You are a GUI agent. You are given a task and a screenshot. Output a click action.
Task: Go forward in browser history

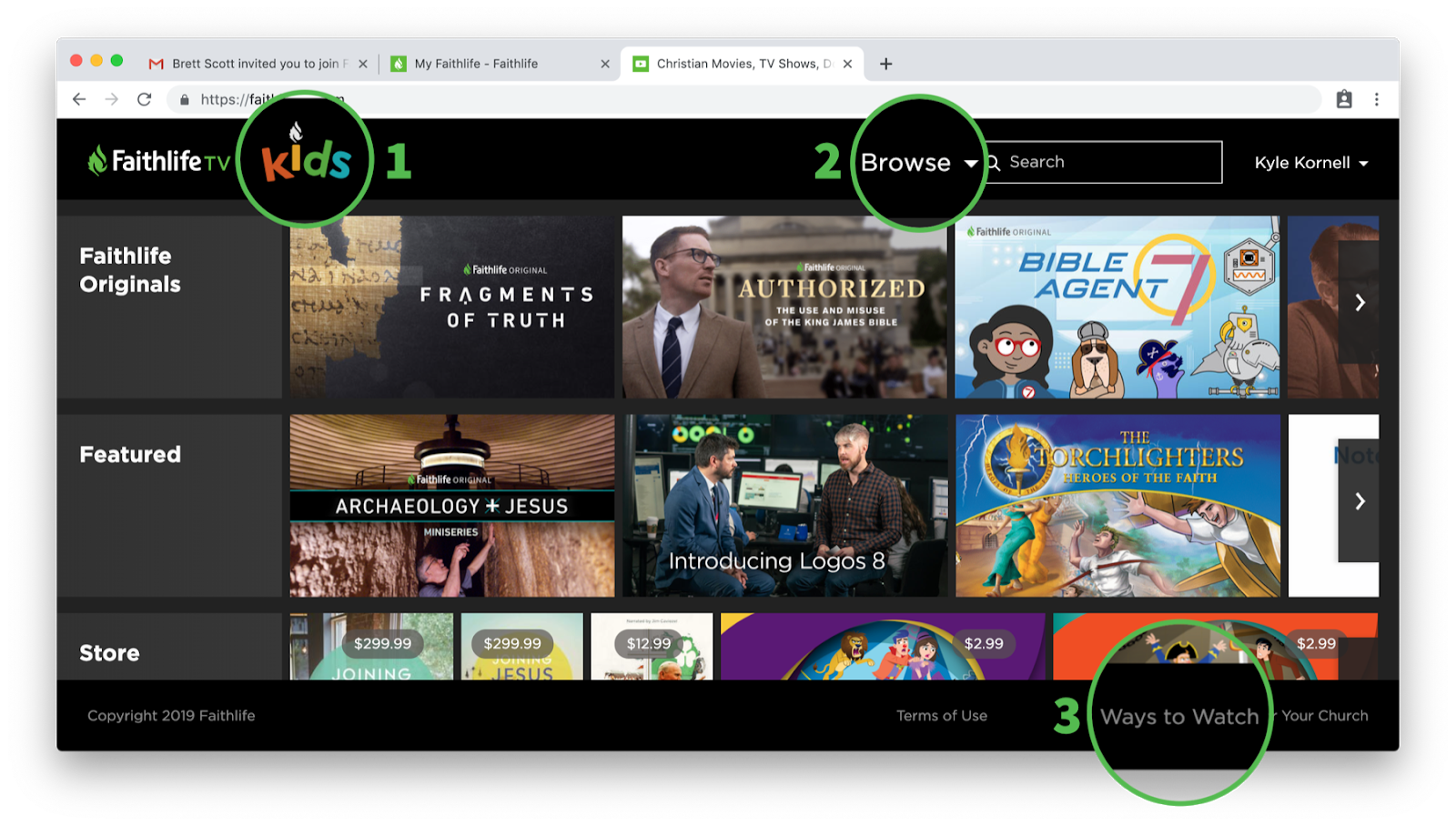(111, 99)
